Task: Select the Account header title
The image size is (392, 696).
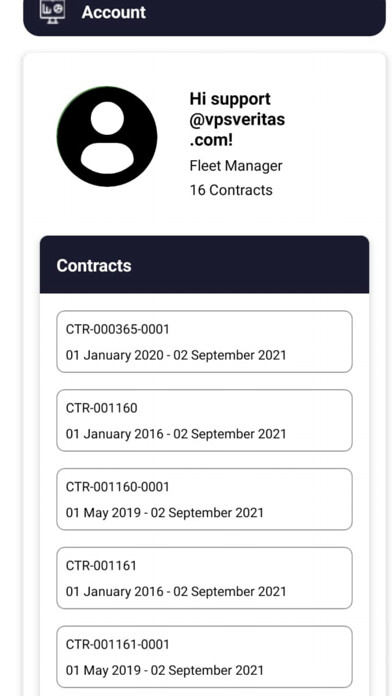Action: pyautogui.click(x=114, y=12)
